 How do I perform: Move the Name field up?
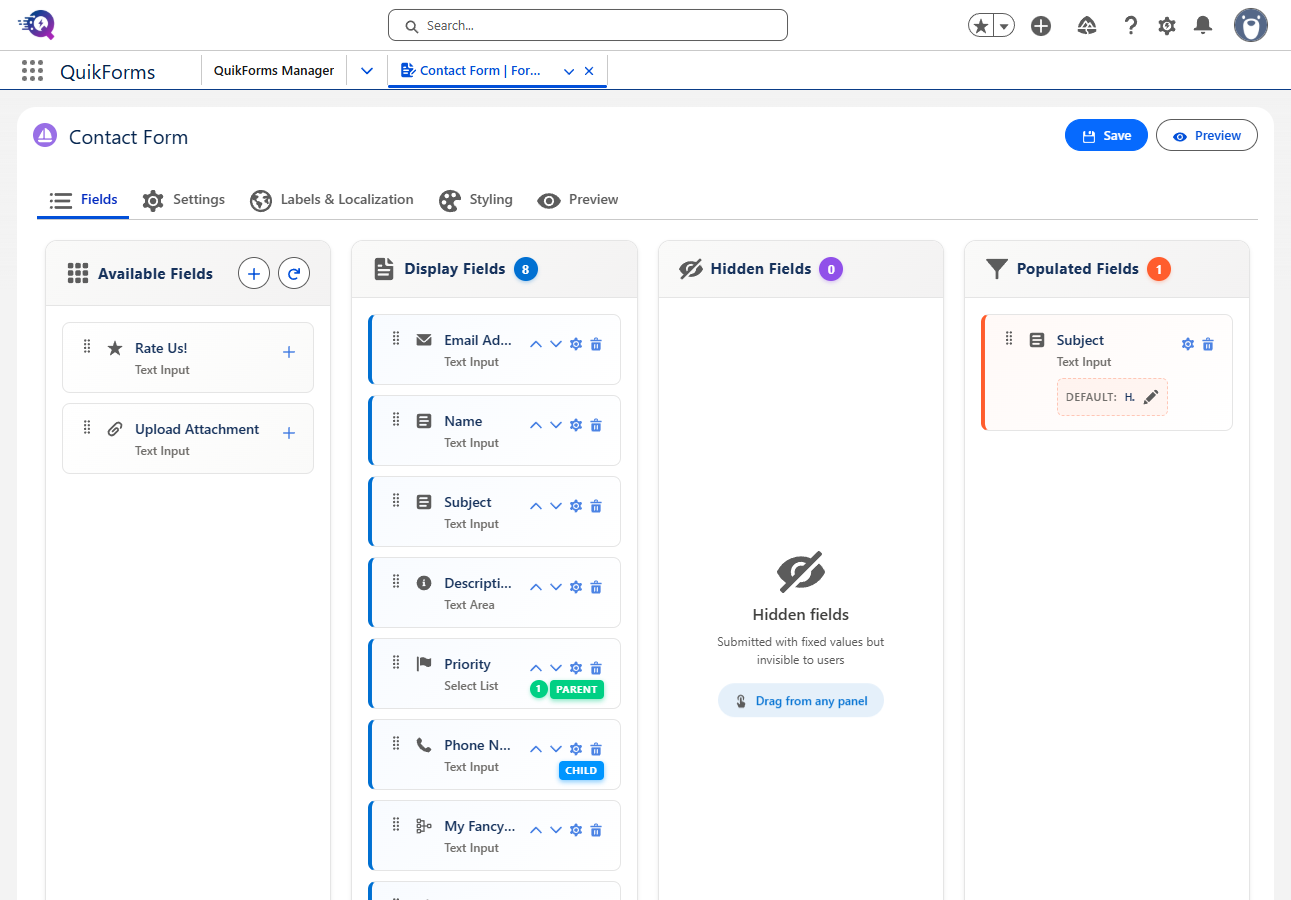(x=535, y=424)
